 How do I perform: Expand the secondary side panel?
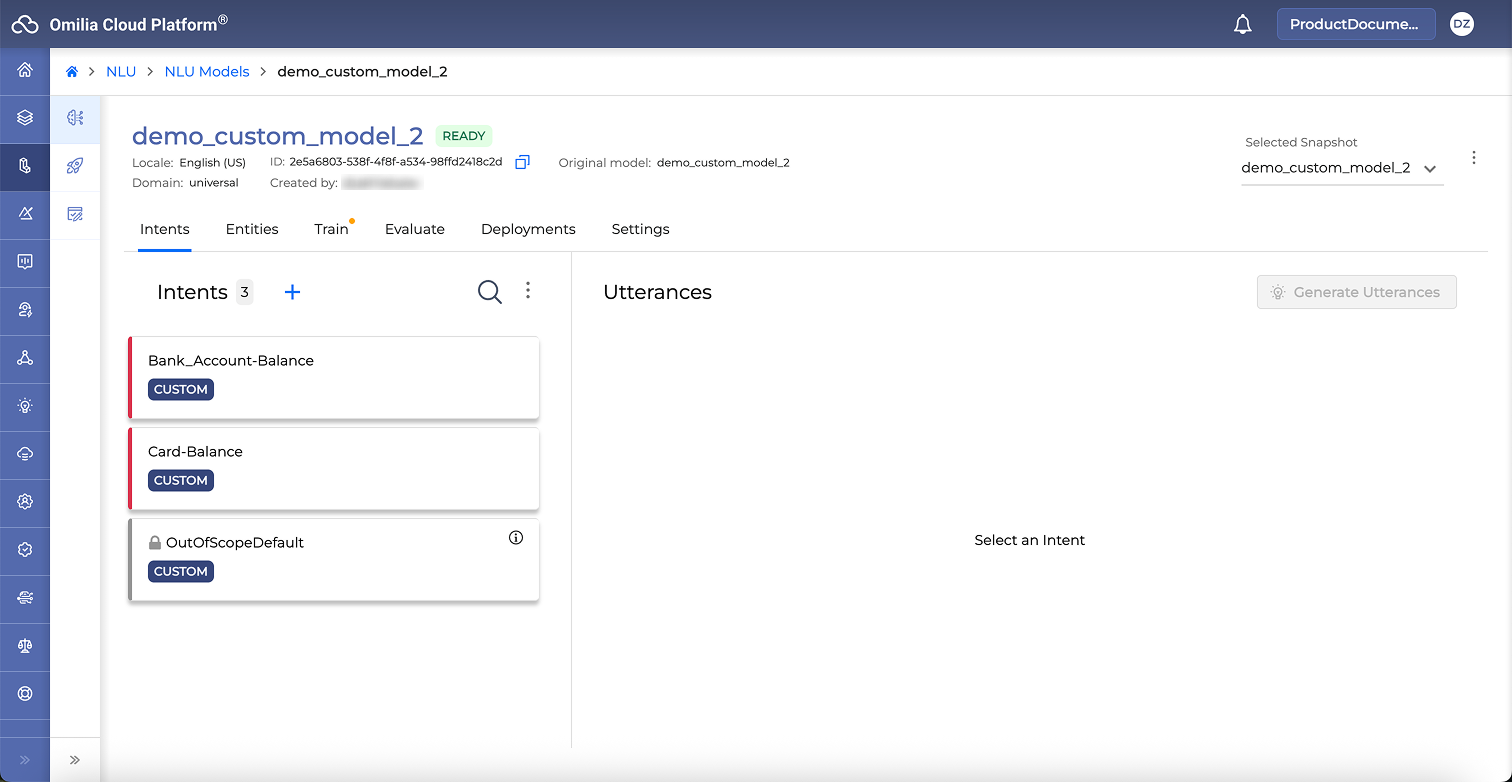tap(75, 760)
